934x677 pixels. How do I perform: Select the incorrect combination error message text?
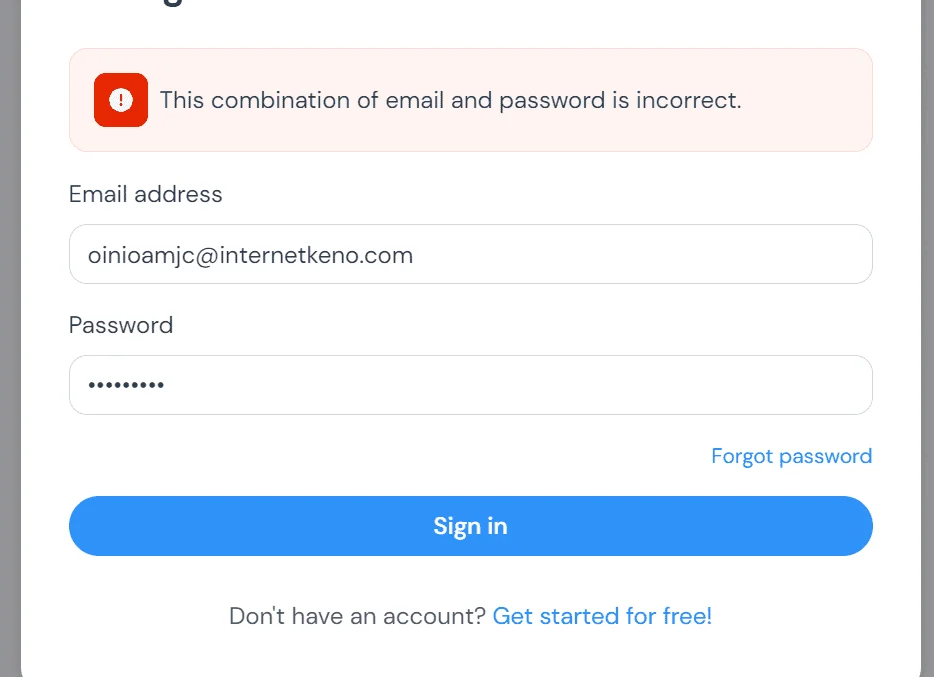pos(450,100)
